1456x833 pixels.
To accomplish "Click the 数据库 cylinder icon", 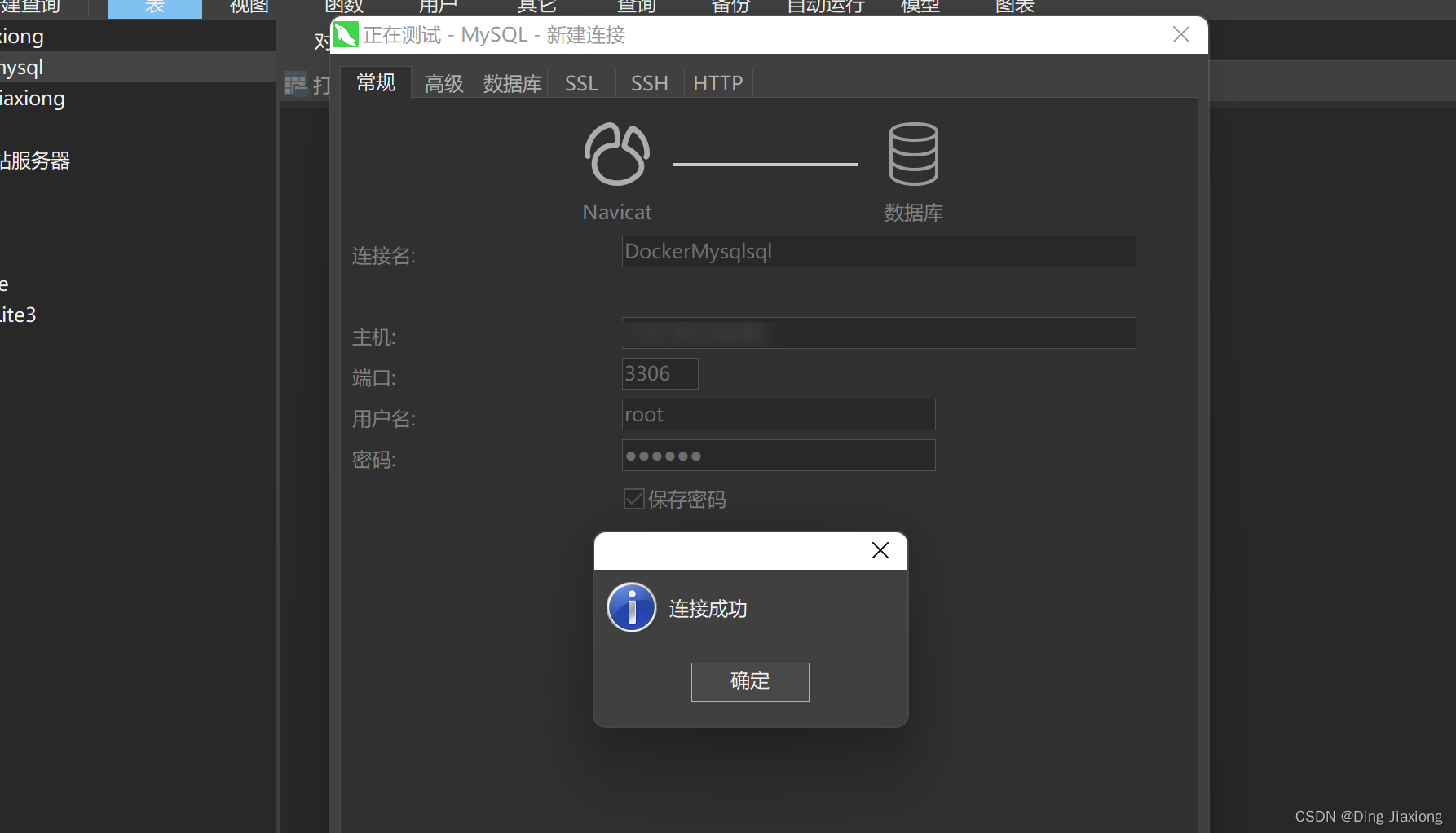I will 913,153.
